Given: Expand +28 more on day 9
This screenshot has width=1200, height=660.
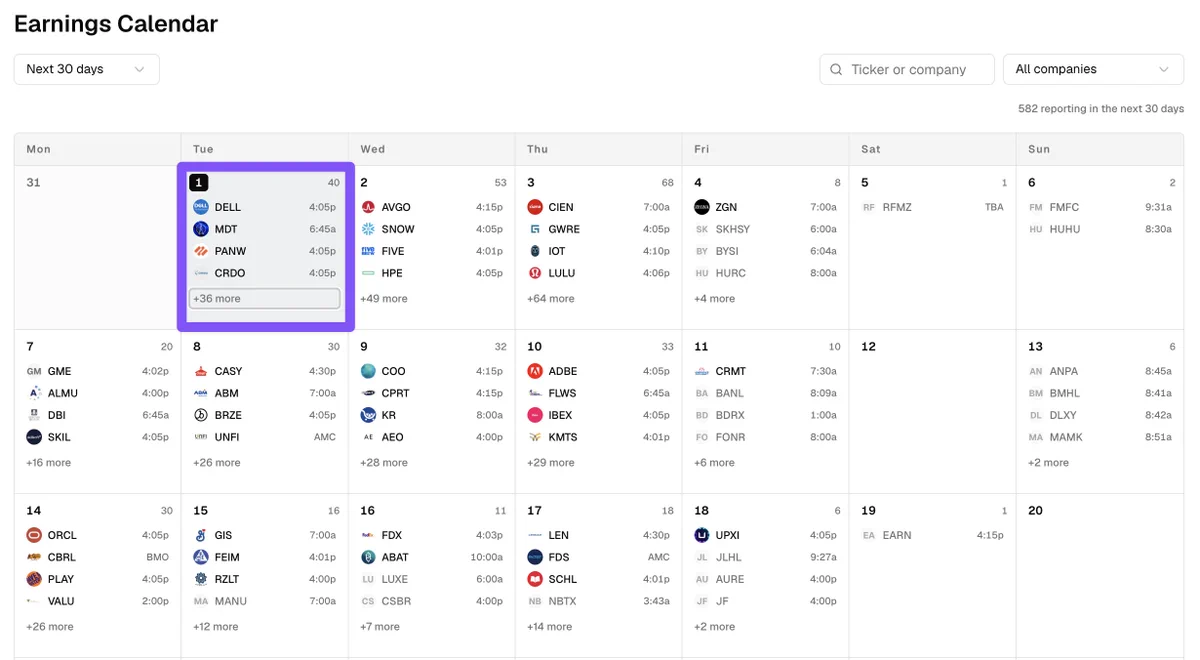Looking at the screenshot, I should 384,463.
